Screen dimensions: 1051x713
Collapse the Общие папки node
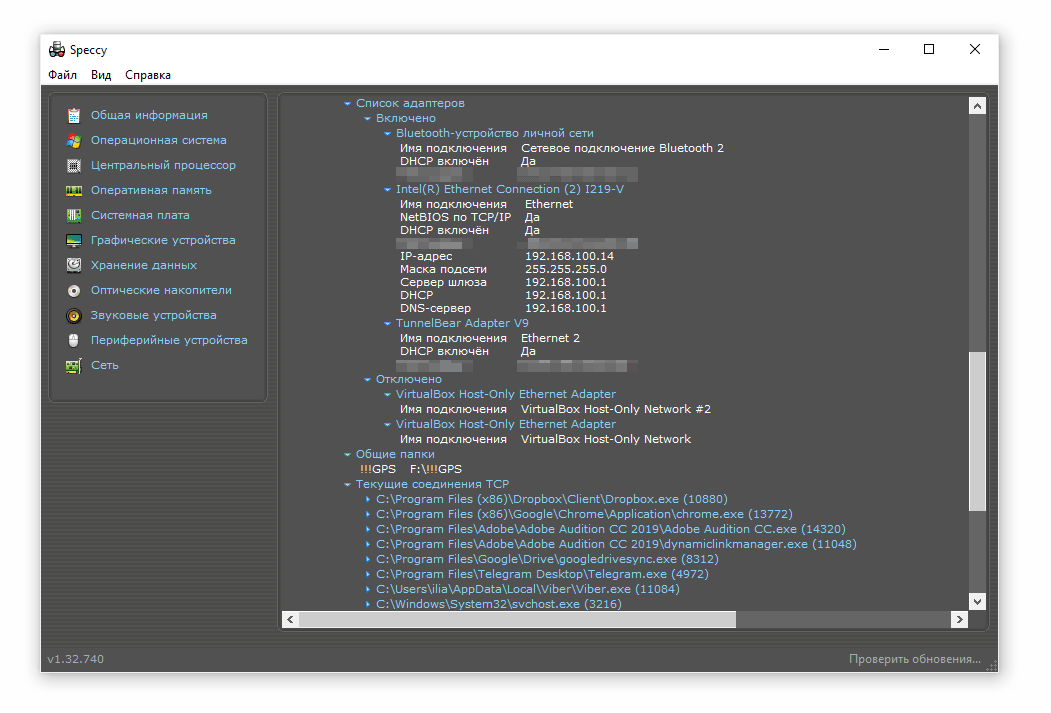pos(347,454)
